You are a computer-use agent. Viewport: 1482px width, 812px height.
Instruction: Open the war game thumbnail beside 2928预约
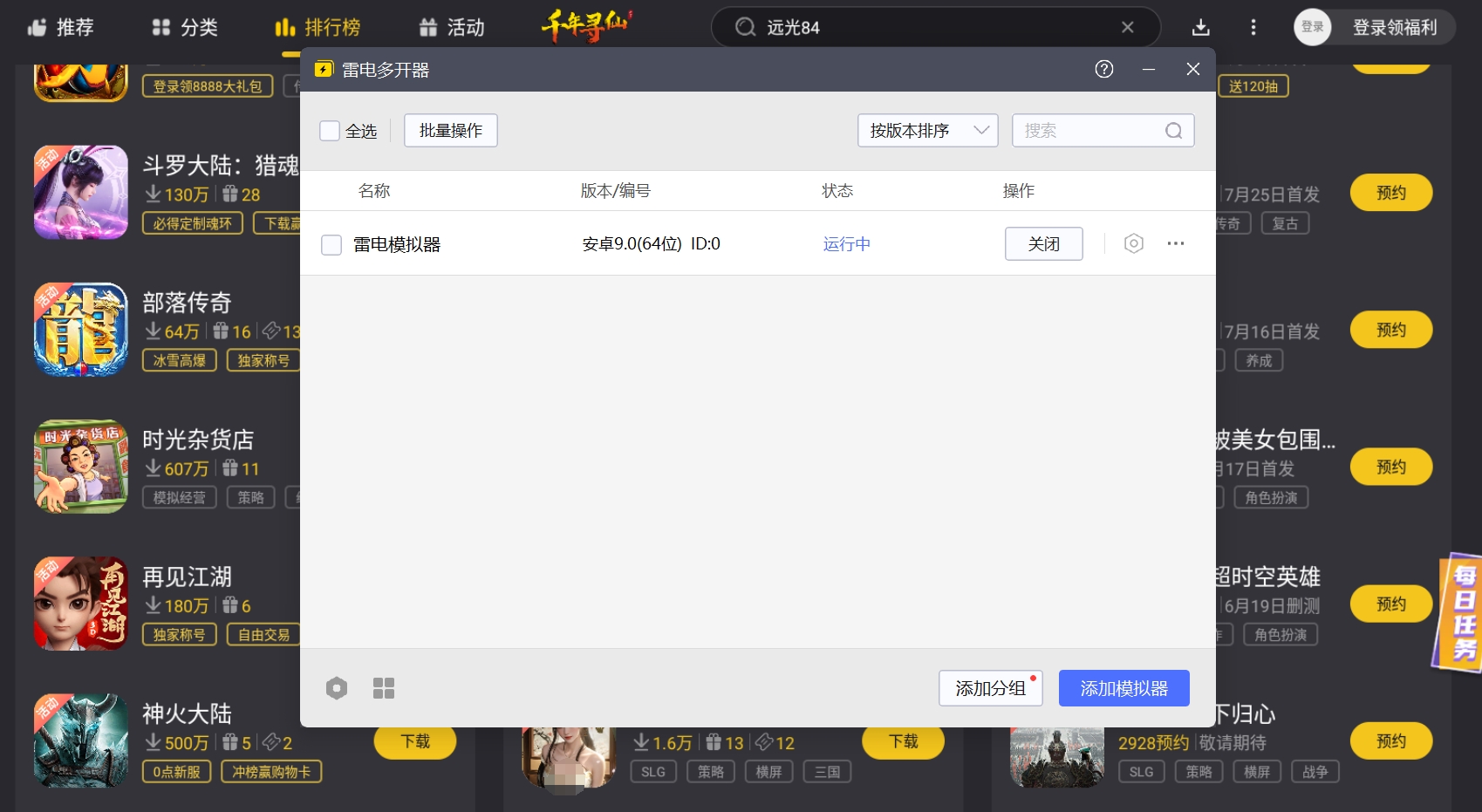click(x=1057, y=757)
